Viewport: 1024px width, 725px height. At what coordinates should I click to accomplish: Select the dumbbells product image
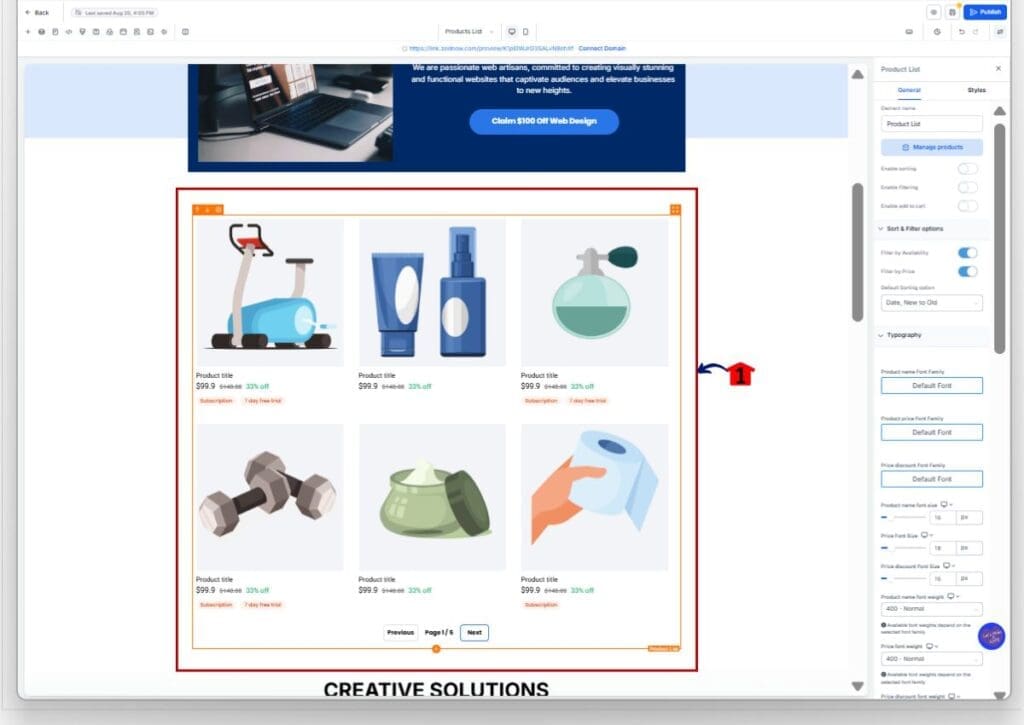(x=270, y=497)
